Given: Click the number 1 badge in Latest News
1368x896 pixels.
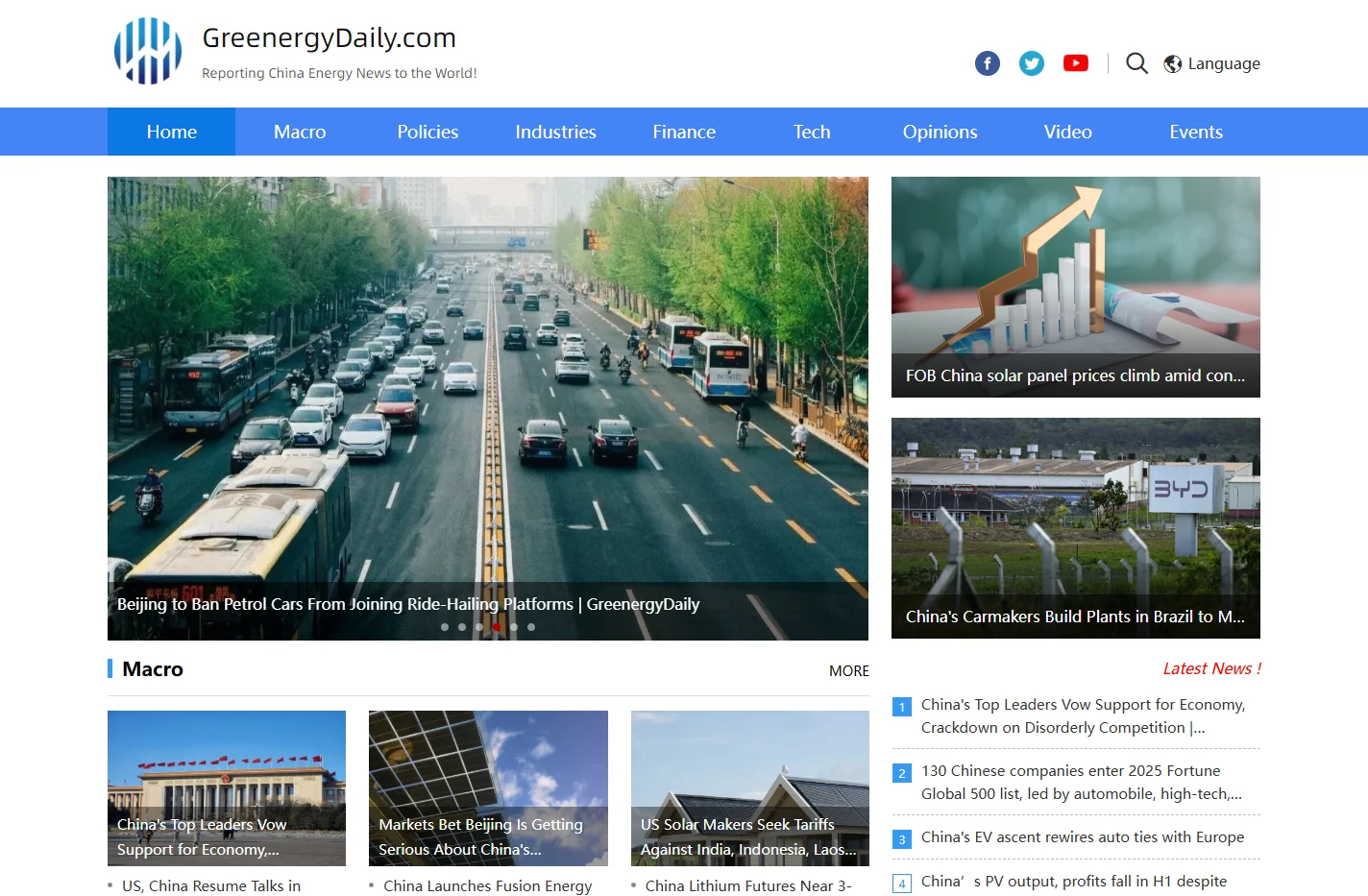Looking at the screenshot, I should click(902, 707).
